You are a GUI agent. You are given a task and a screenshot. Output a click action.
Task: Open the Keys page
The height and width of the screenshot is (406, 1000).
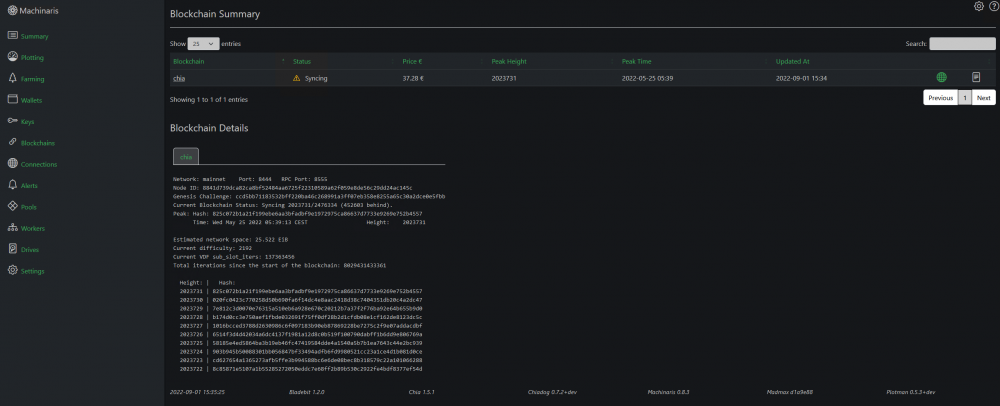pos(27,121)
